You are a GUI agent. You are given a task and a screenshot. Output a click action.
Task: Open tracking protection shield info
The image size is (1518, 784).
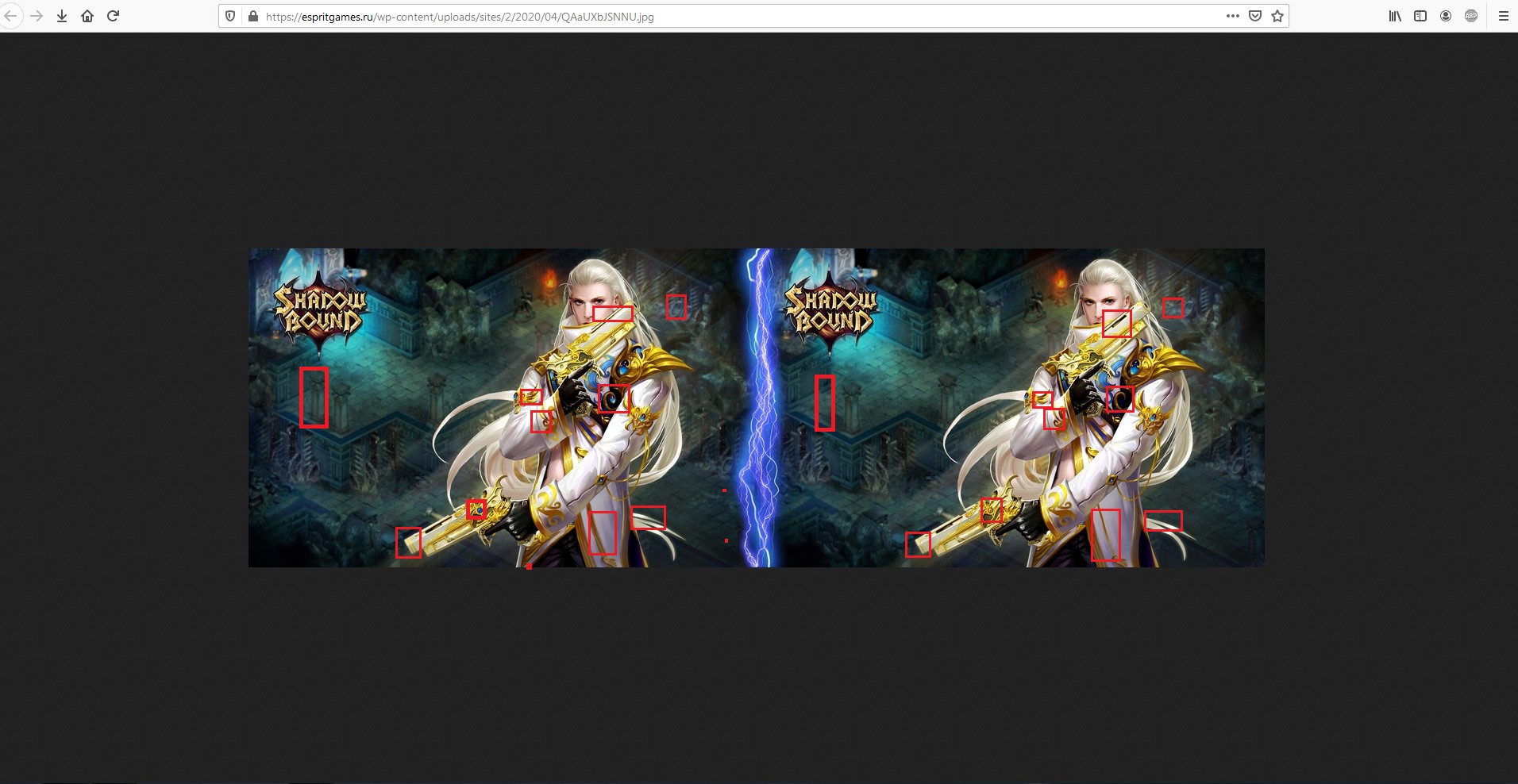[230, 16]
